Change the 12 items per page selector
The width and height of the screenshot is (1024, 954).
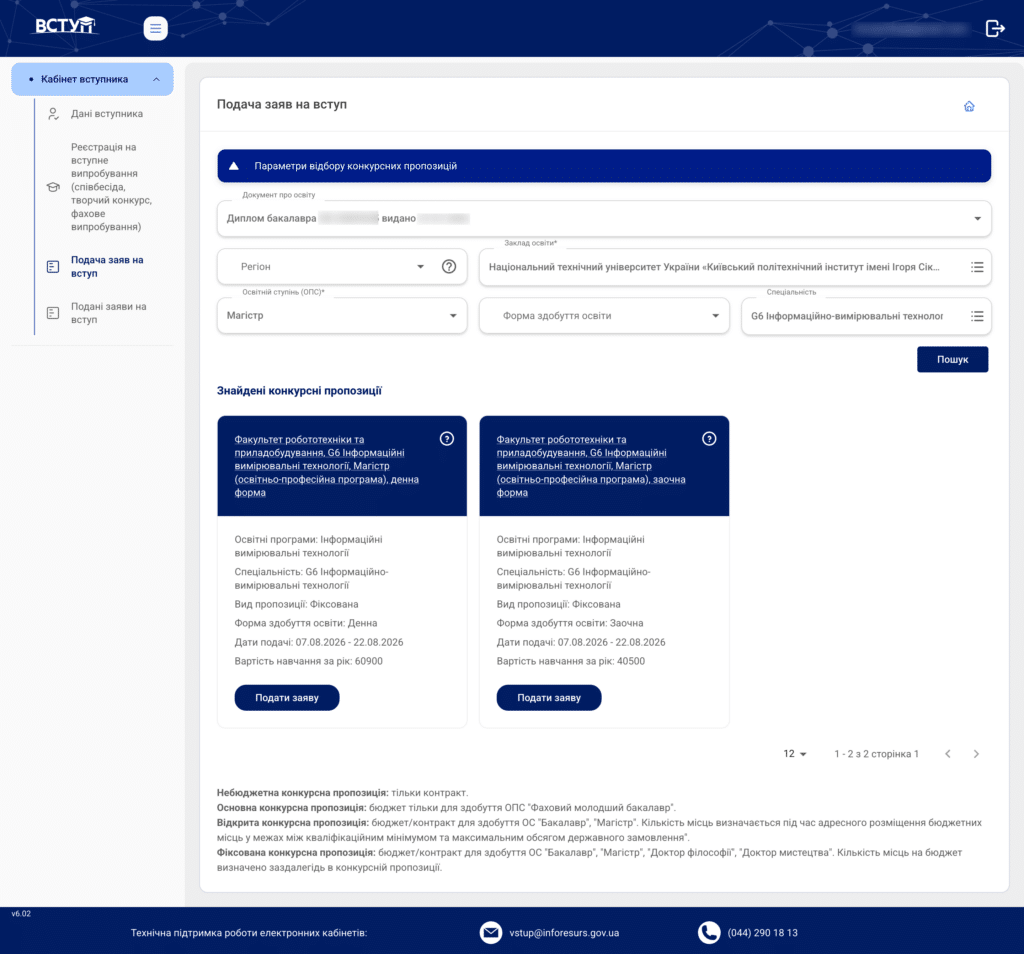coord(795,754)
